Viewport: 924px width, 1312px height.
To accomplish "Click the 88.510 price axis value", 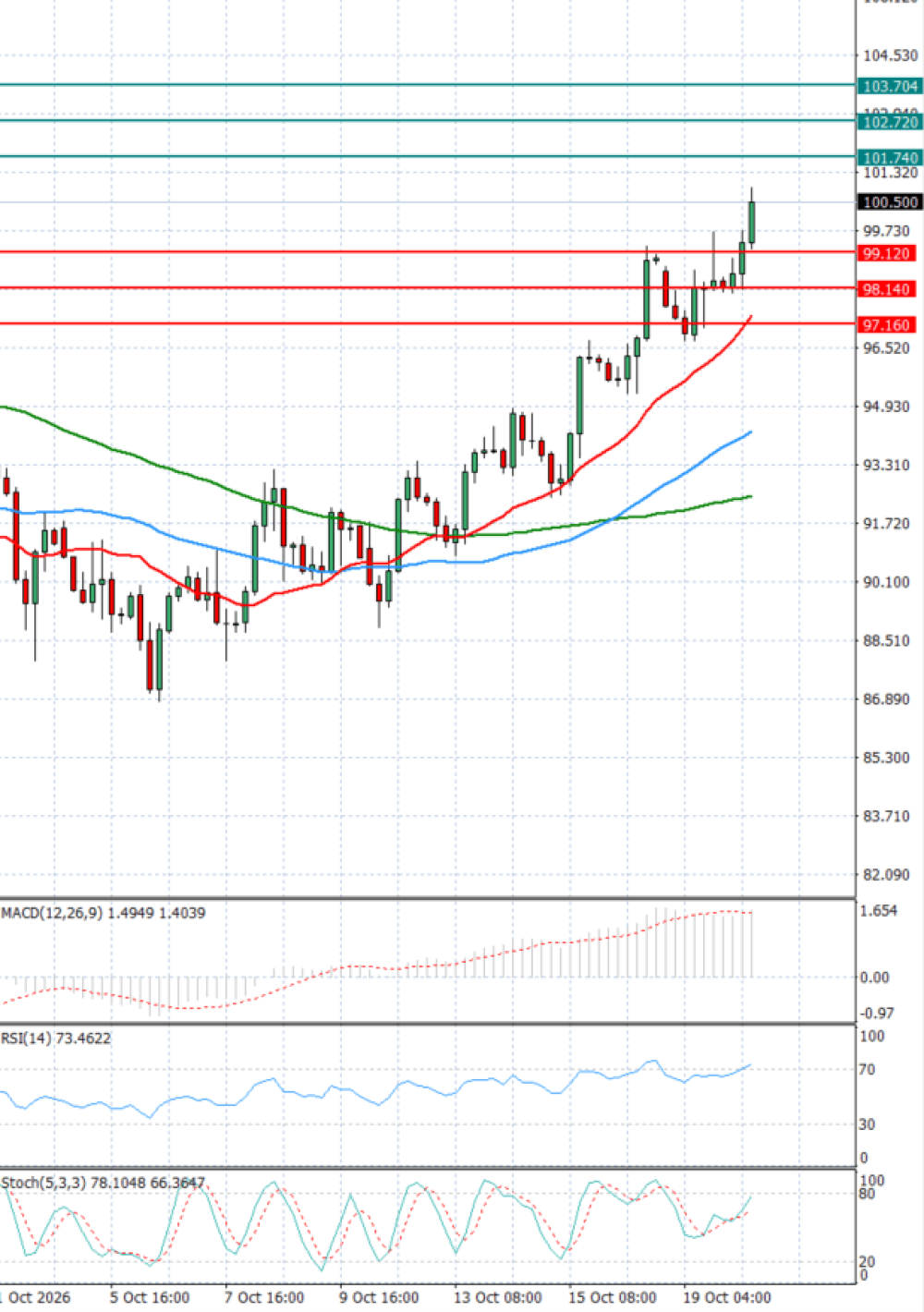I will 885,641.
